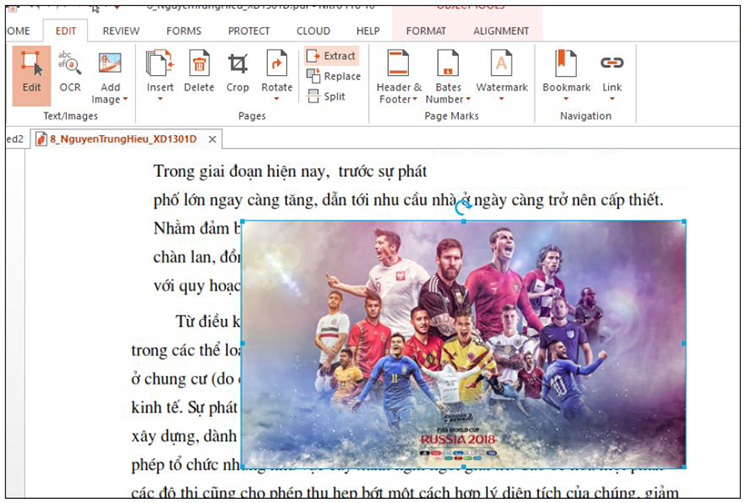Open the PROTECT ribbon tab
Viewport: 750px width, 503px height.
[x=249, y=31]
